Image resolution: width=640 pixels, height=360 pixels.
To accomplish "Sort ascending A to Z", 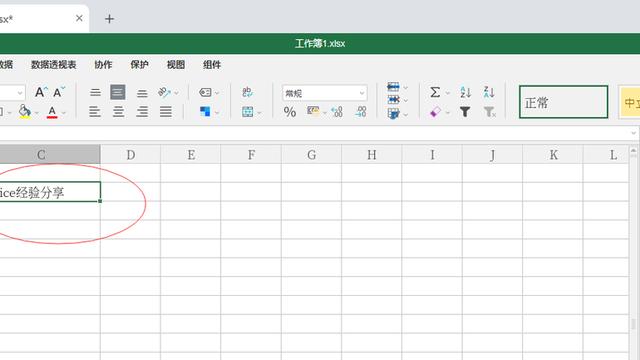I will coord(465,92).
